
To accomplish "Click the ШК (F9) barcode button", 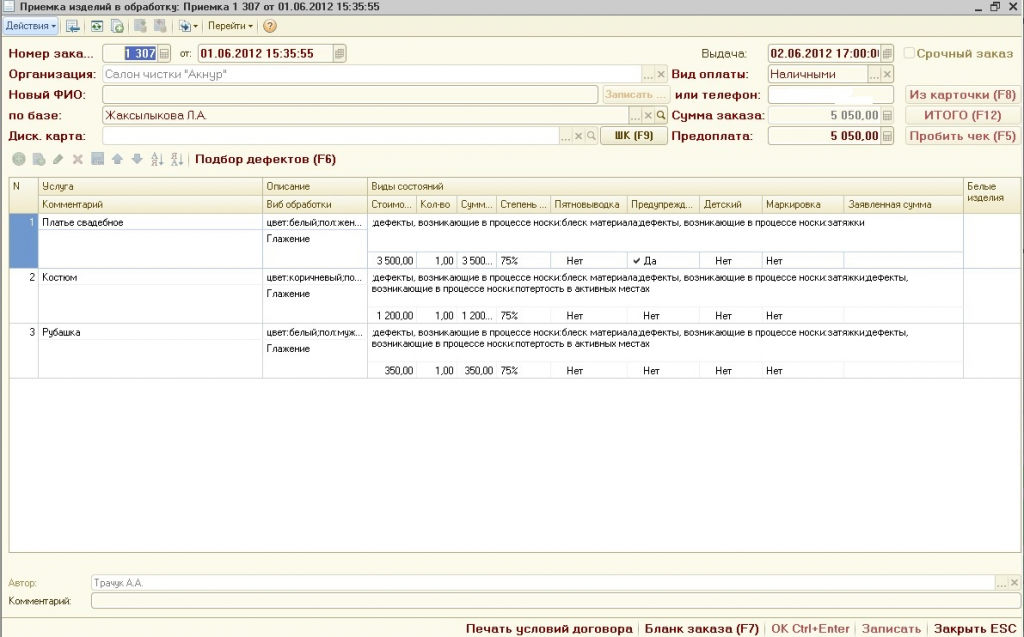I will 633,136.
